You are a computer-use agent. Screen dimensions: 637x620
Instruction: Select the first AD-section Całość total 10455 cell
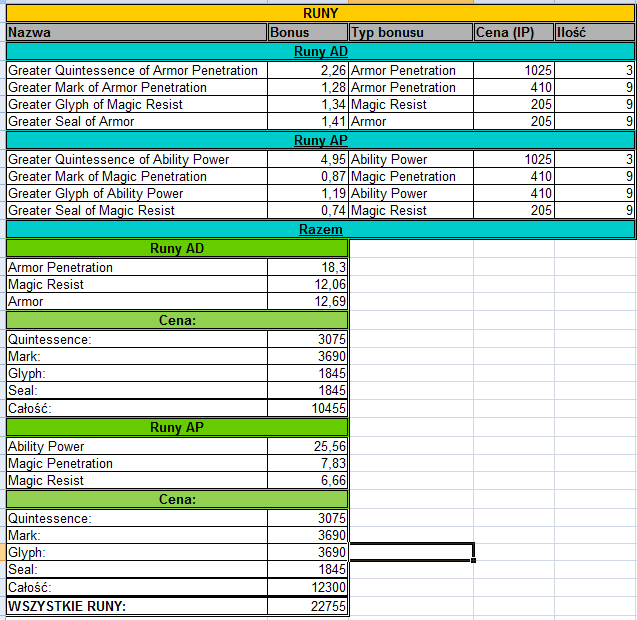[308, 408]
